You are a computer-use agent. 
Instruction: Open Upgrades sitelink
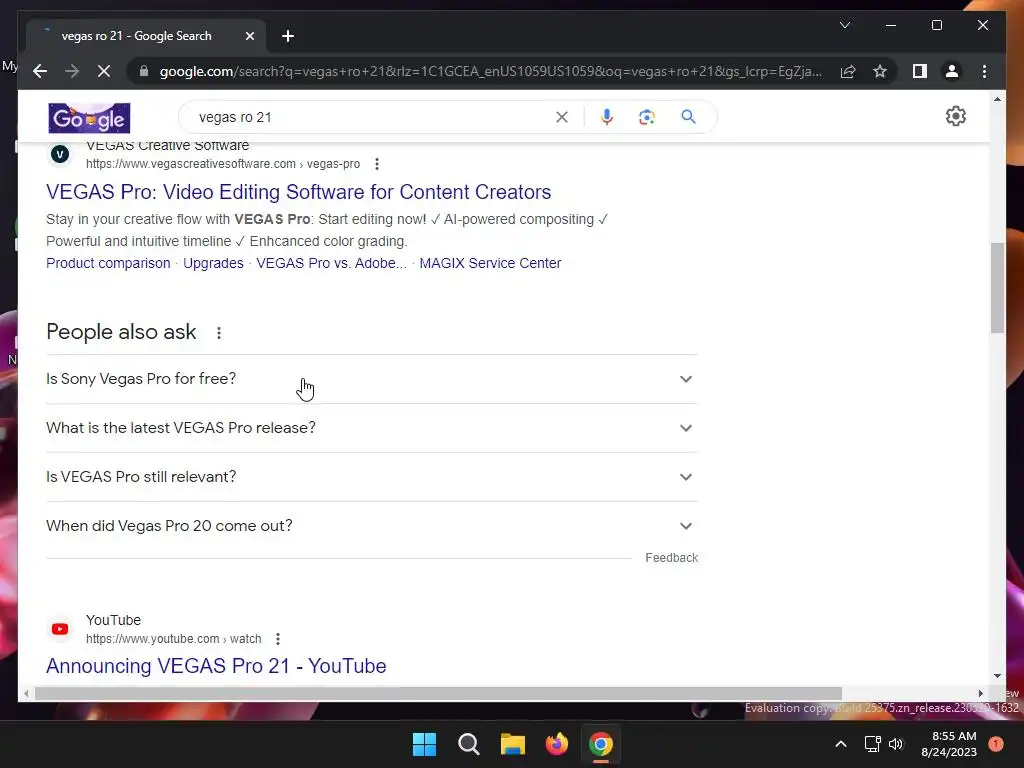coord(213,263)
